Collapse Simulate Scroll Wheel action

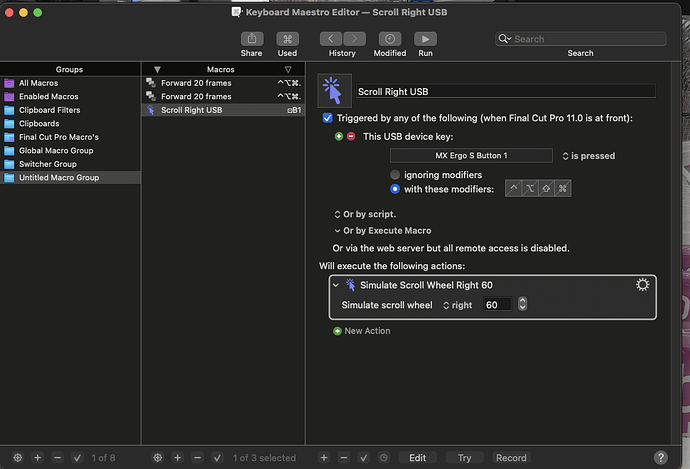(x=336, y=285)
